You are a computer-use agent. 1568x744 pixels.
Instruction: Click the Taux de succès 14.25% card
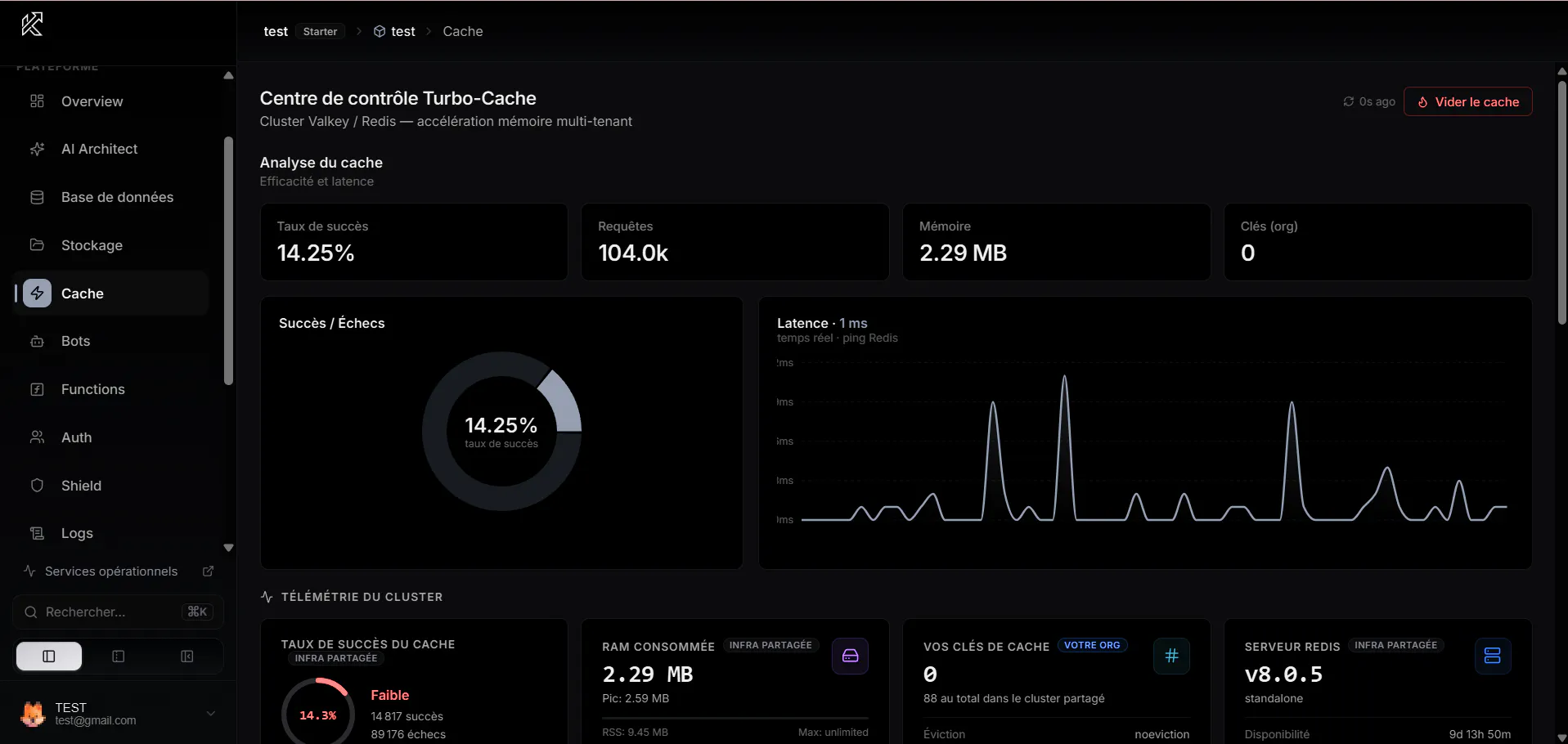[x=414, y=242]
